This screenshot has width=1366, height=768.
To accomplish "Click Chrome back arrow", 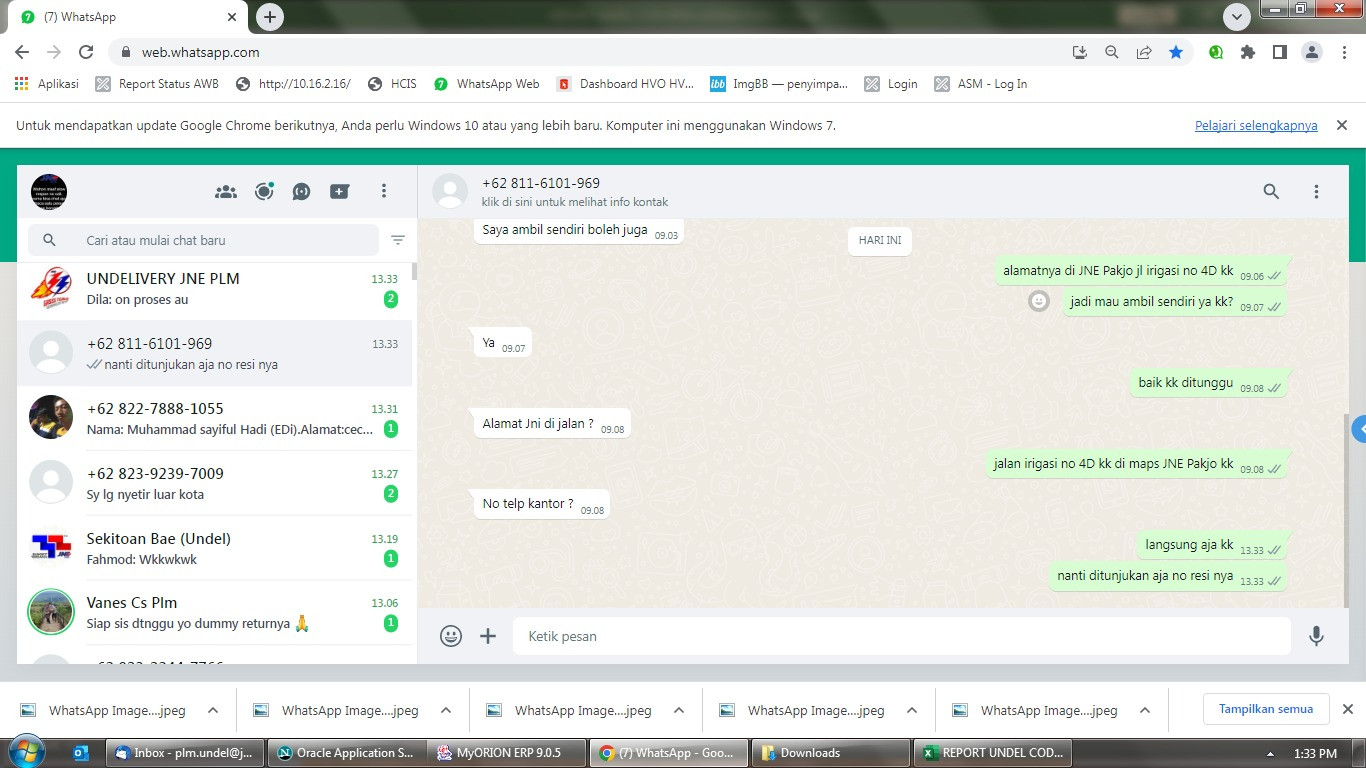I will [x=22, y=52].
